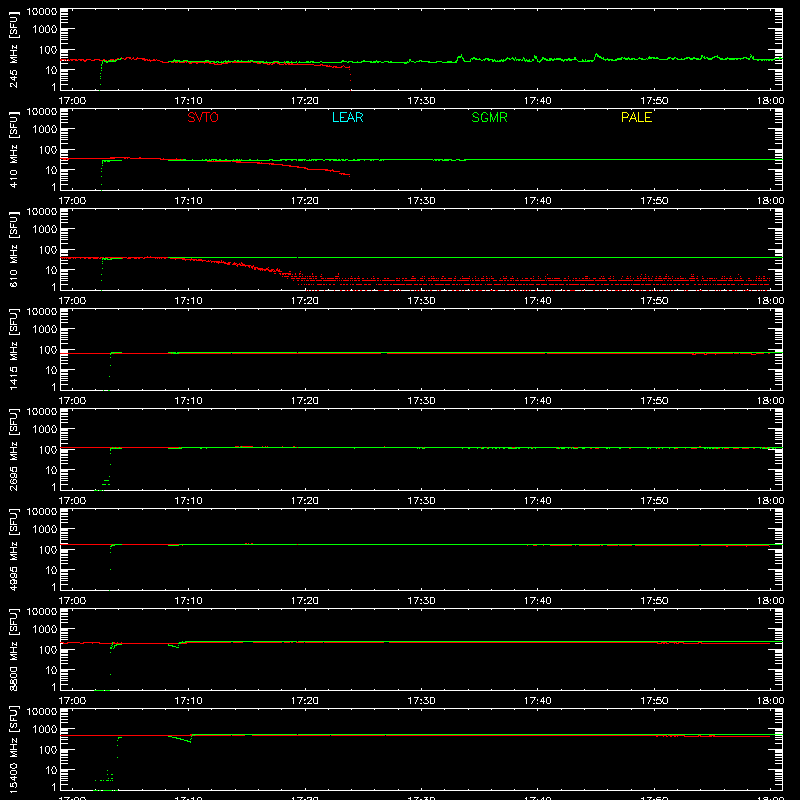Select the 610 MHz [SFU] axis label
The width and height of the screenshot is (800, 800).
[13, 249]
